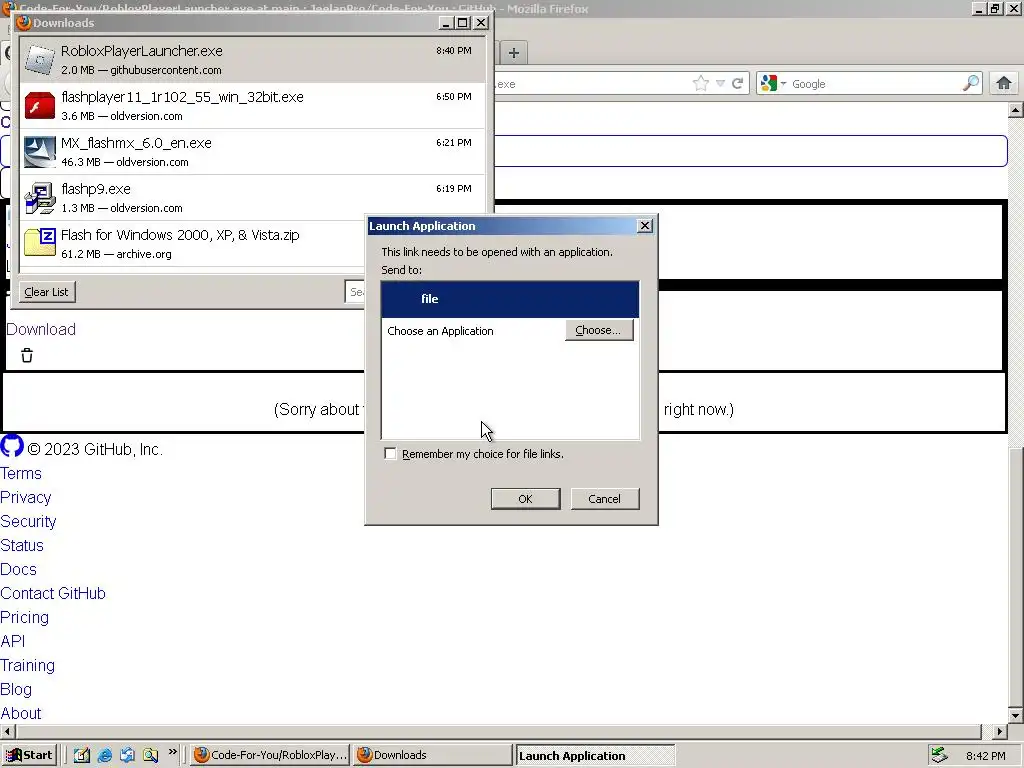Click the Choose... application button

[x=599, y=330]
